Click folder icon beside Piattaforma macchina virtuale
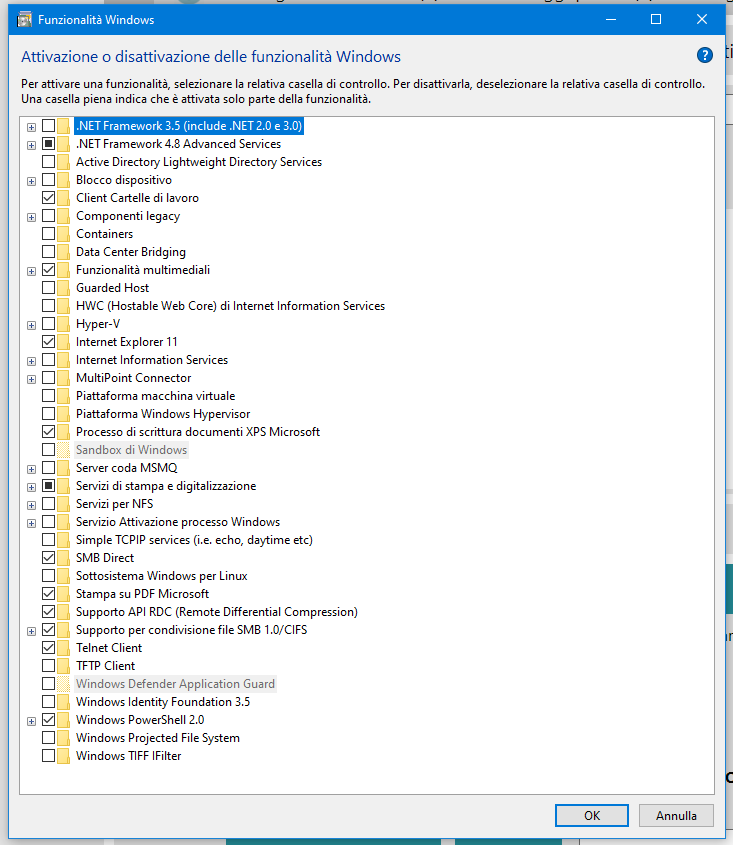This screenshot has width=733, height=845. click(x=64, y=396)
